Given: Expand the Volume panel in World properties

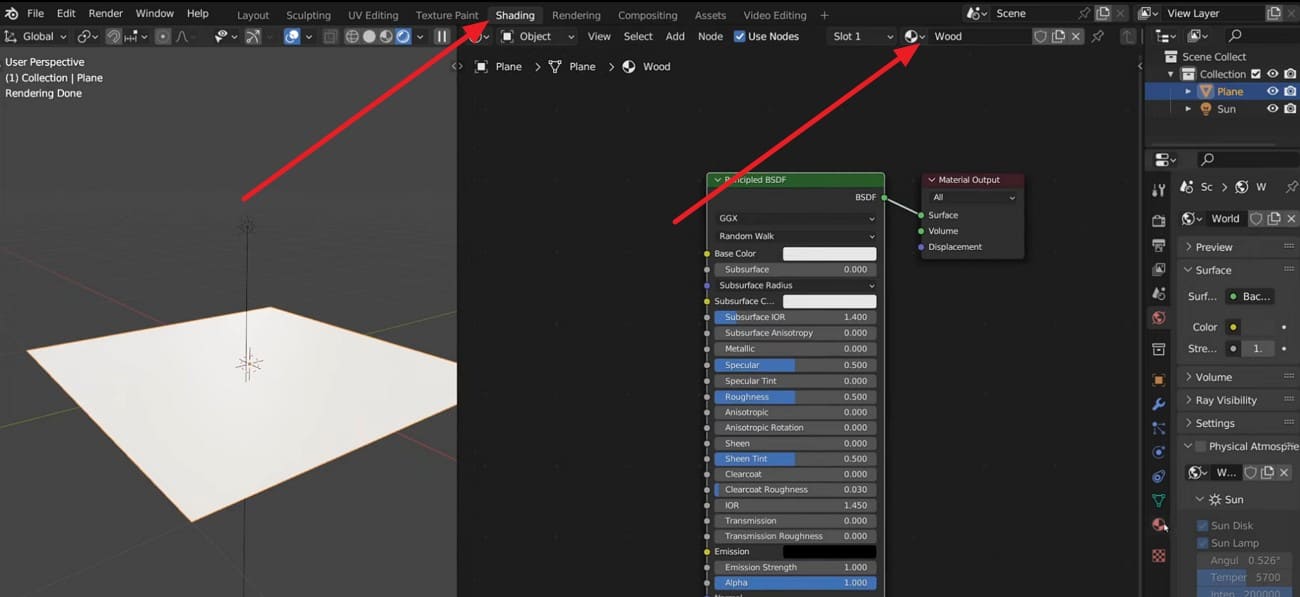Looking at the screenshot, I should pyautogui.click(x=1215, y=376).
